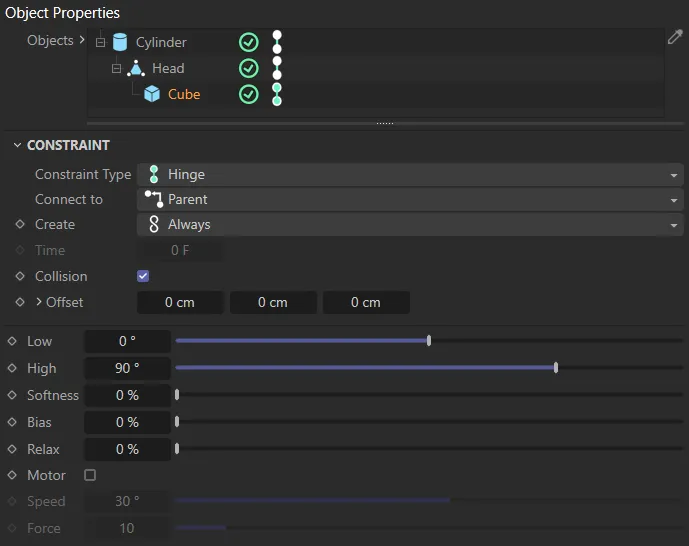Click the keyframe diamond next to Softness

point(12,395)
